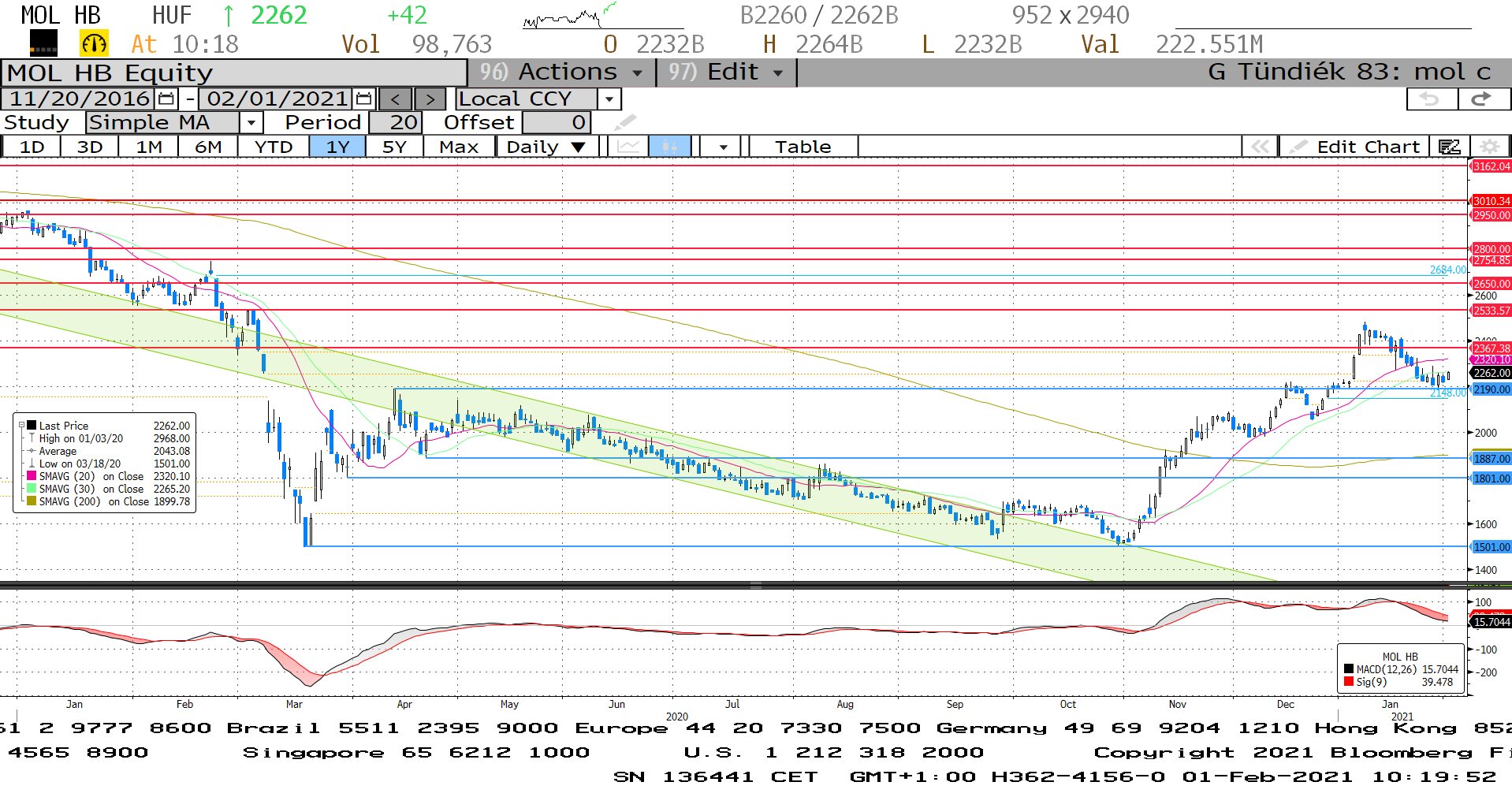
Task: Select the 1D range tab
Action: coord(32,147)
